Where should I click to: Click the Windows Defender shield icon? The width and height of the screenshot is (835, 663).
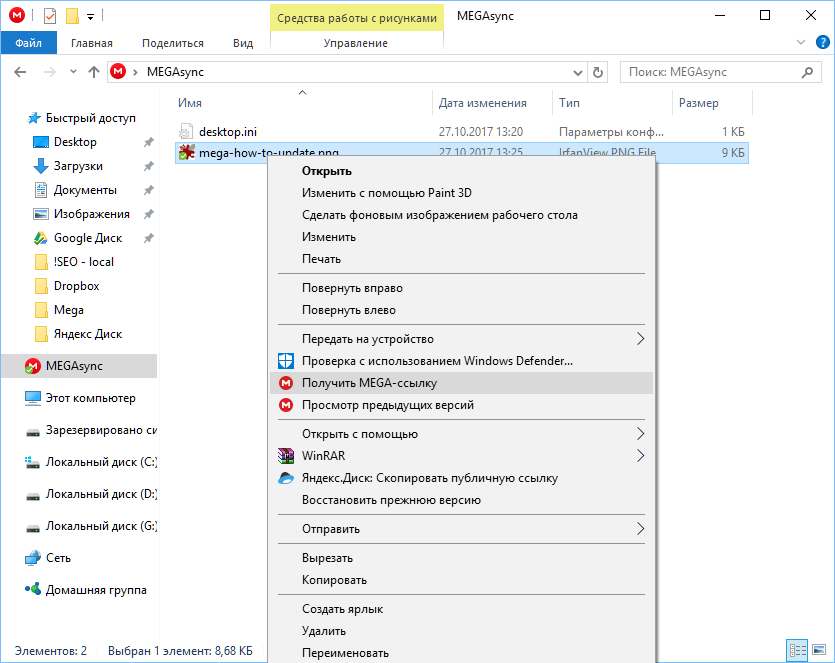click(x=286, y=361)
